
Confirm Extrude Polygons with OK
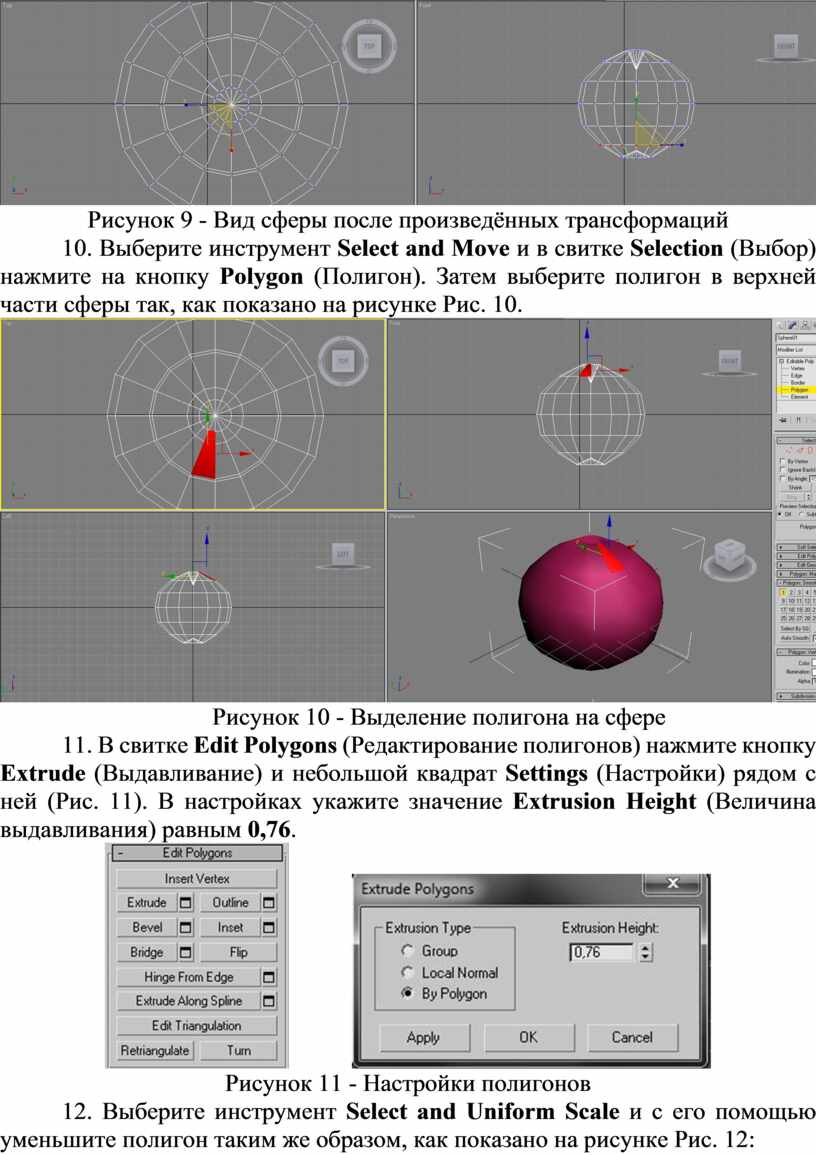pos(528,1037)
